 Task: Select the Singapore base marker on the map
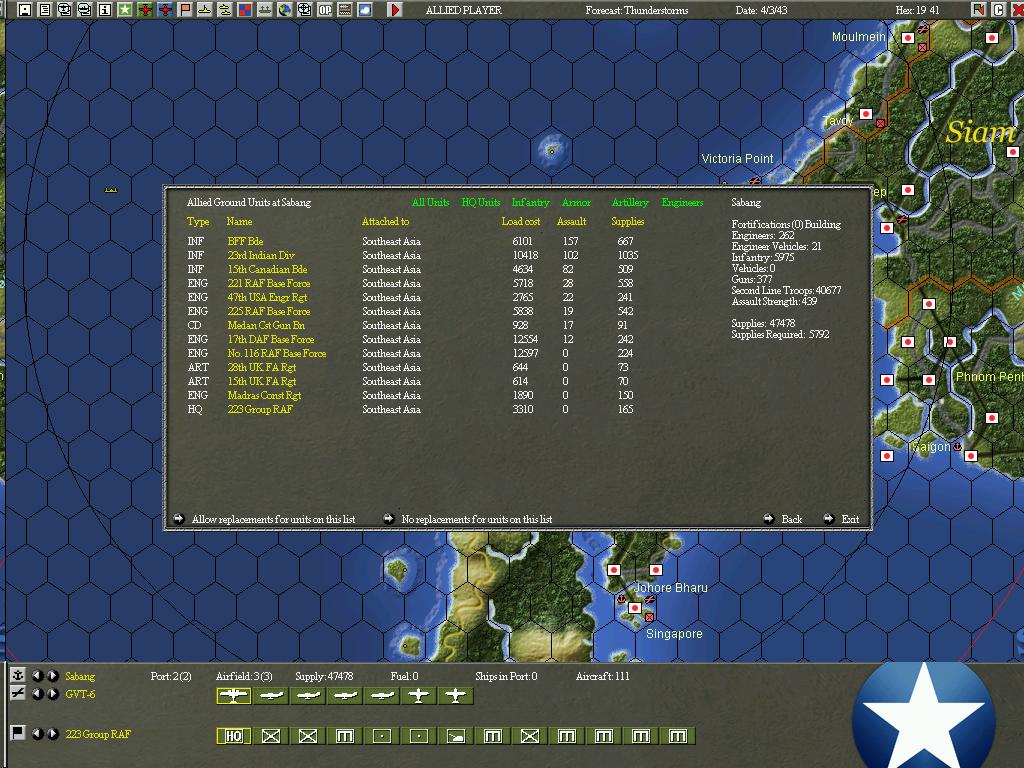(x=634, y=608)
